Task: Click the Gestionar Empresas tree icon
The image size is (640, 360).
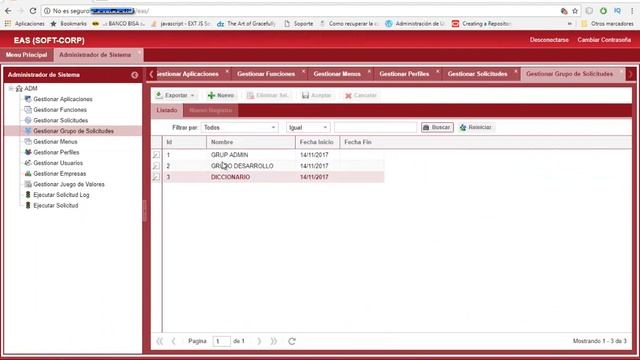Action: click(28, 173)
